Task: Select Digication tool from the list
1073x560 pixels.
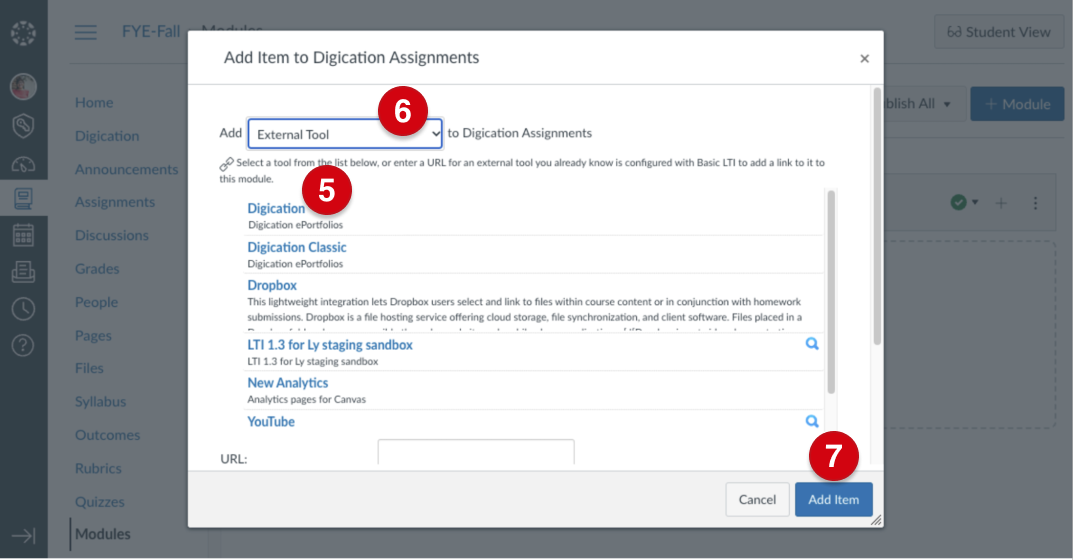Action: 276,208
